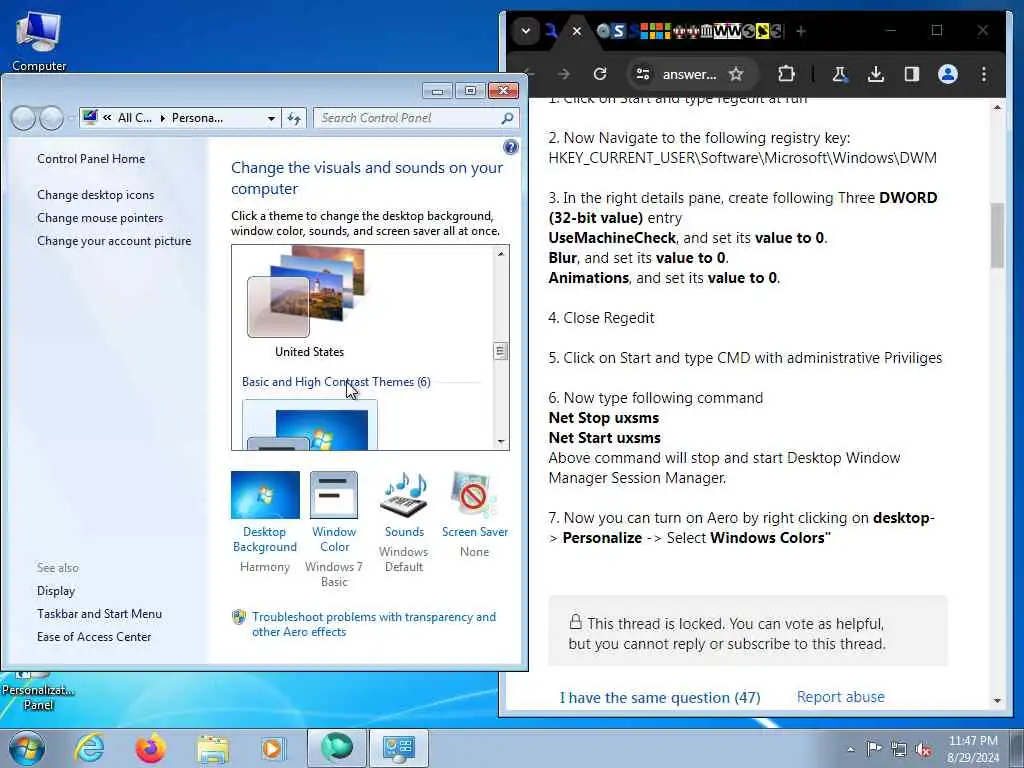This screenshot has height=768, width=1024.
Task: Click the taskbar clock showing 11:47 PM
Action: pos(972,749)
